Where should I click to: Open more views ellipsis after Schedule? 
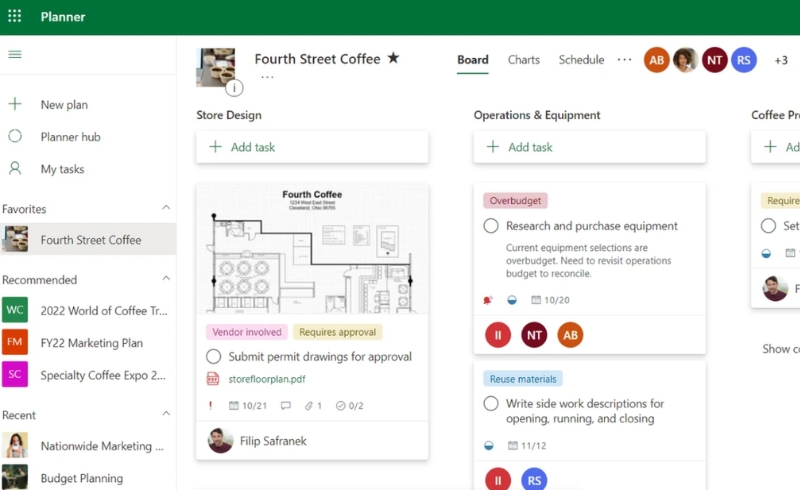coord(624,60)
